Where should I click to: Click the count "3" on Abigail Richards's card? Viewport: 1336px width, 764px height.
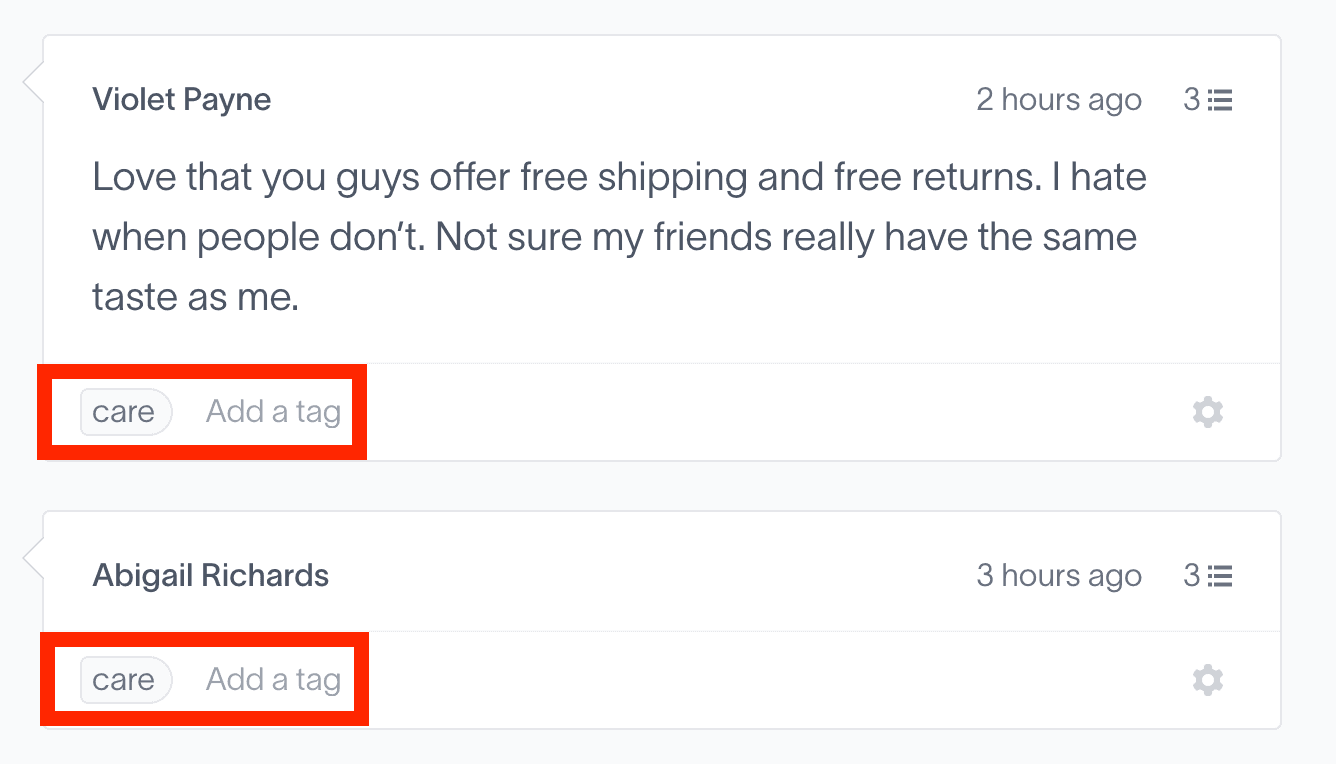coord(1192,576)
